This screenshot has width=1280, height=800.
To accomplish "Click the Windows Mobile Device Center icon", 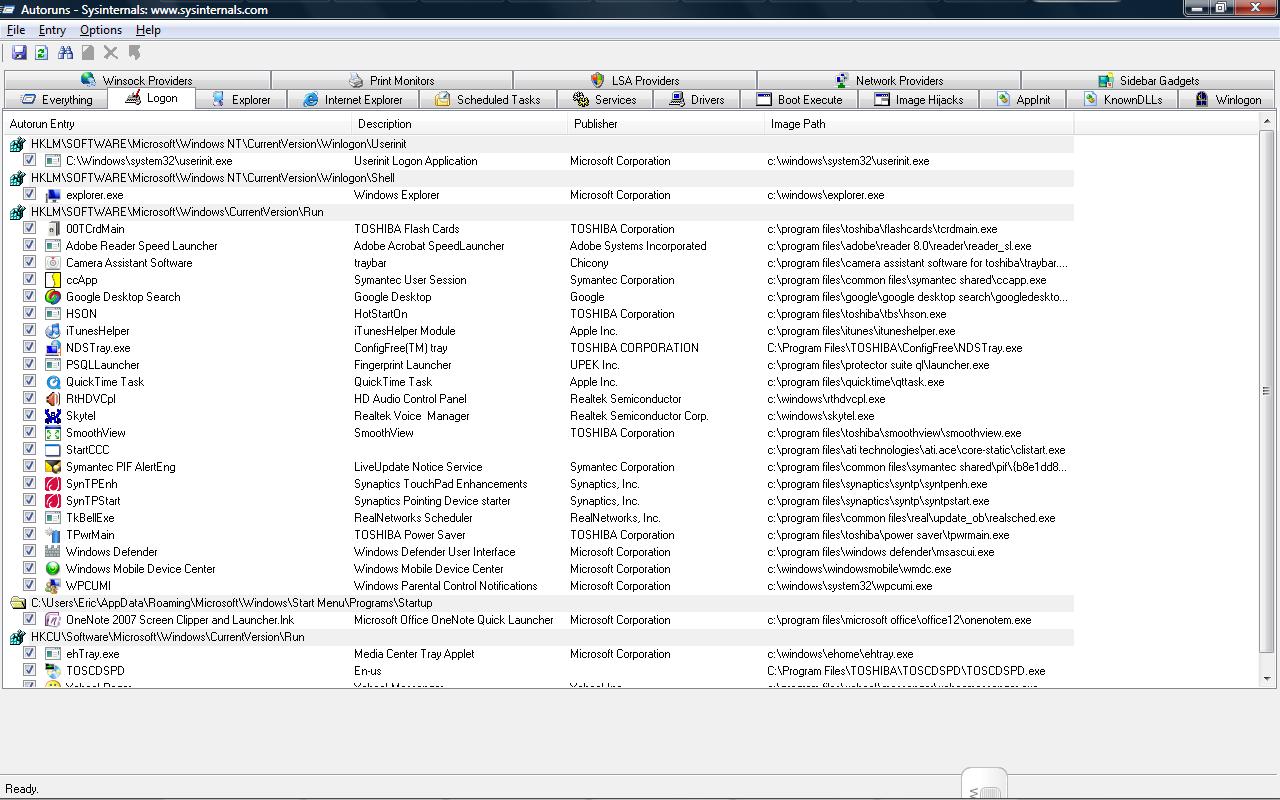I will pos(53,569).
